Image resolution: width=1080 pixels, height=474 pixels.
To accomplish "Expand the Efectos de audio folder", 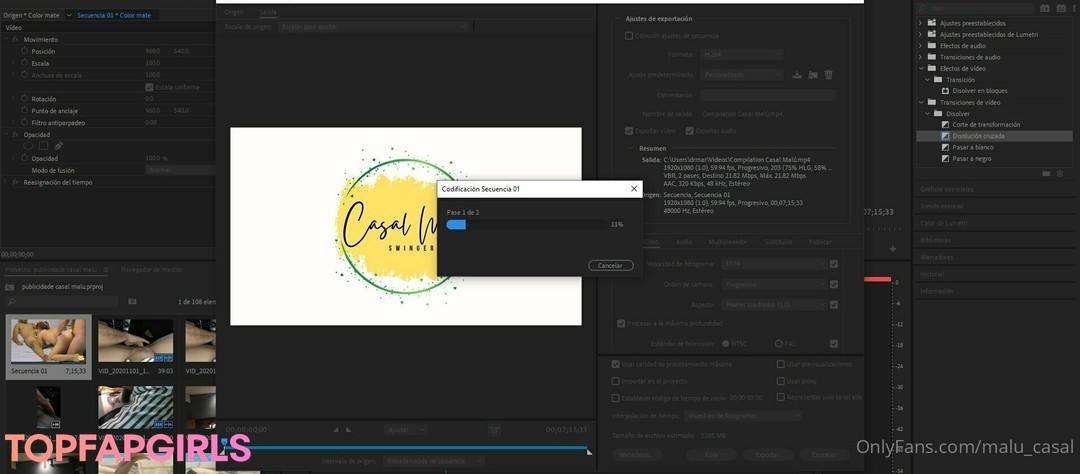I will 921,45.
